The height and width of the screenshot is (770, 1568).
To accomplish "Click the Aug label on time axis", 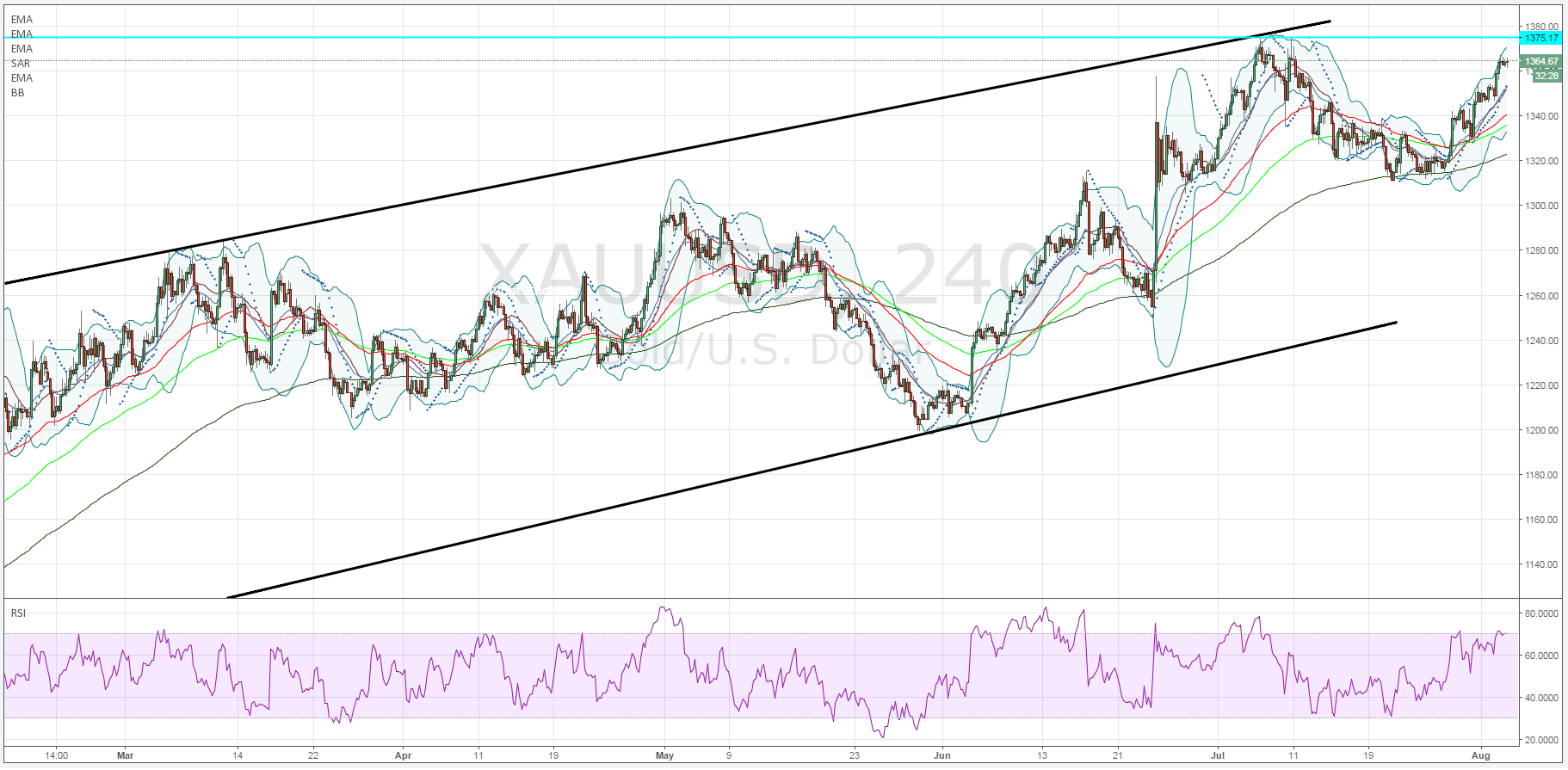I will tap(1480, 756).
